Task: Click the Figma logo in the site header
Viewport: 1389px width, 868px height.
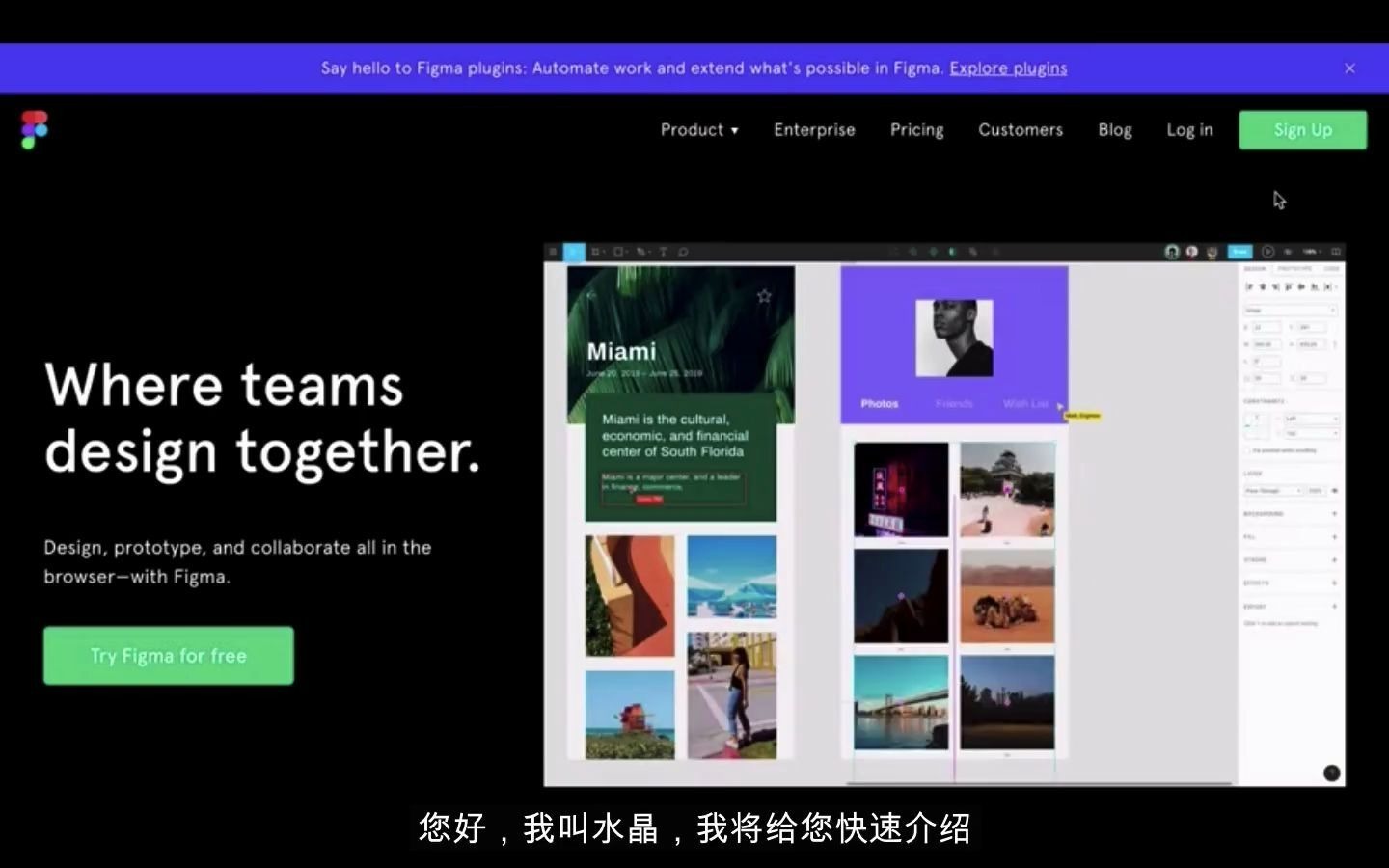Action: [x=35, y=130]
